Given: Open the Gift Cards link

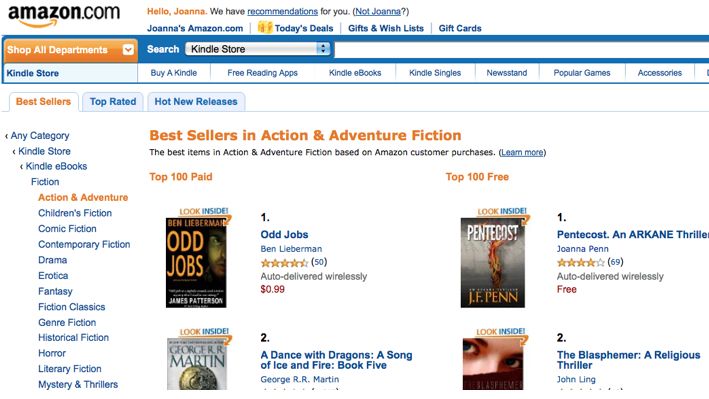Looking at the screenshot, I should pyautogui.click(x=460, y=28).
